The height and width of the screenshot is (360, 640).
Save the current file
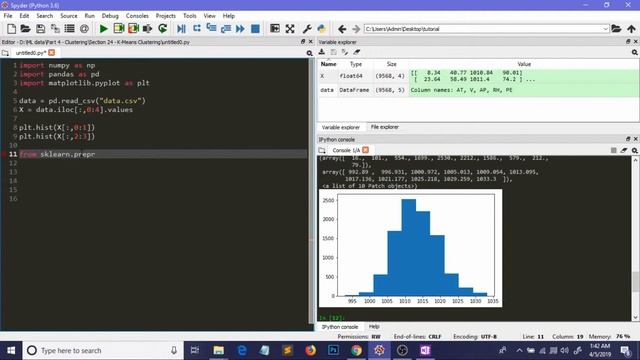tap(40, 29)
